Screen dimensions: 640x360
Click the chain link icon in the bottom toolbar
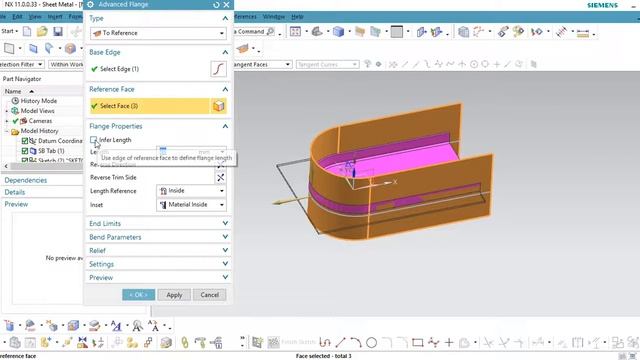(x=185, y=342)
